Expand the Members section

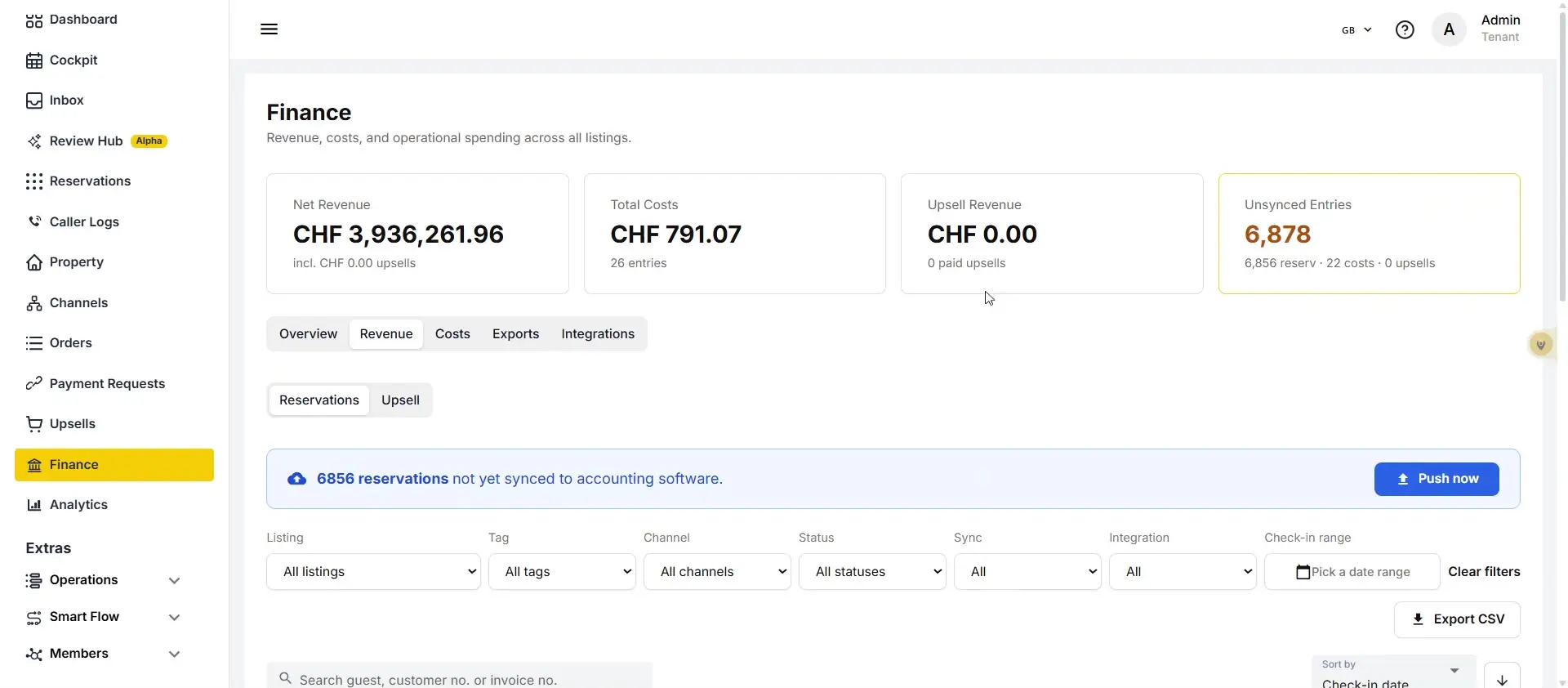103,654
